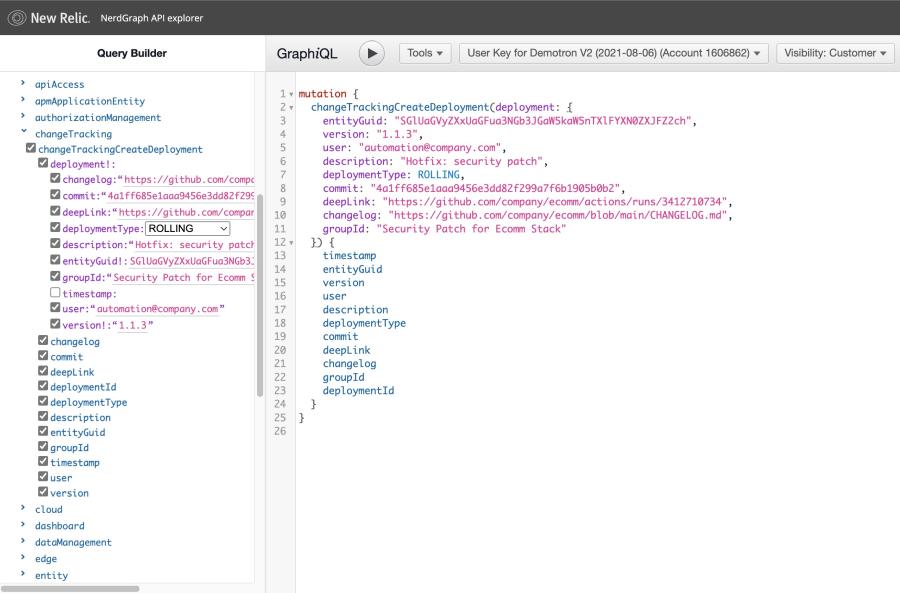Edit the groupId value in Query Builder

(x=183, y=278)
